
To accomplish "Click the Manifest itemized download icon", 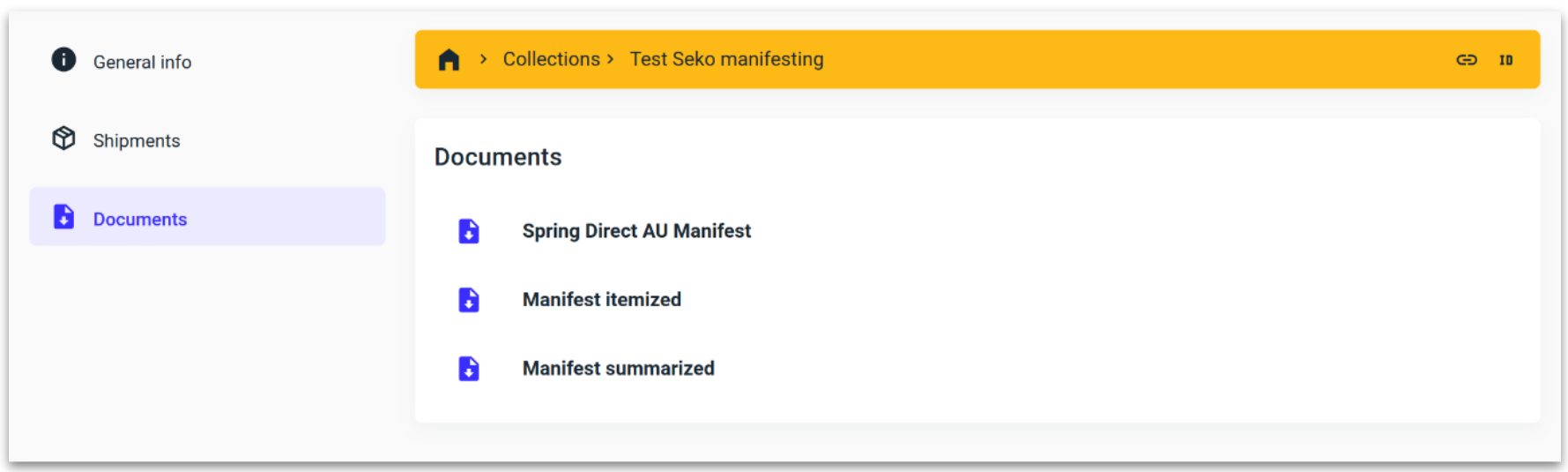I will click(x=469, y=300).
